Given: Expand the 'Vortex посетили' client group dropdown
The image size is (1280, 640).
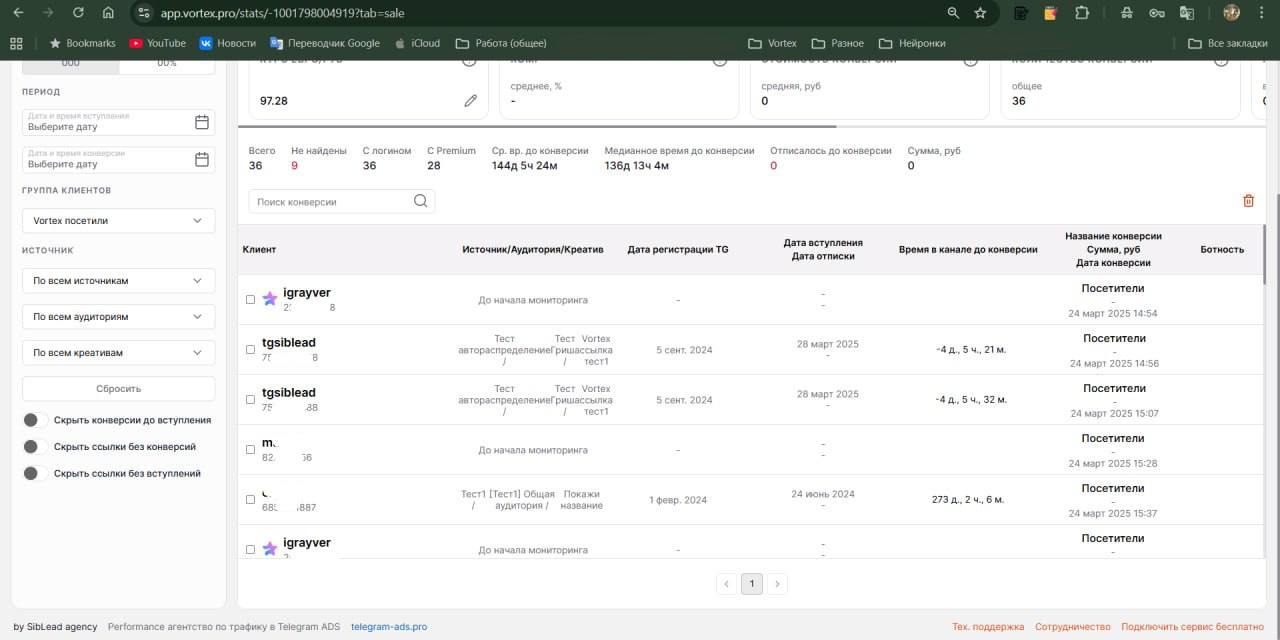Looking at the screenshot, I should (x=118, y=221).
